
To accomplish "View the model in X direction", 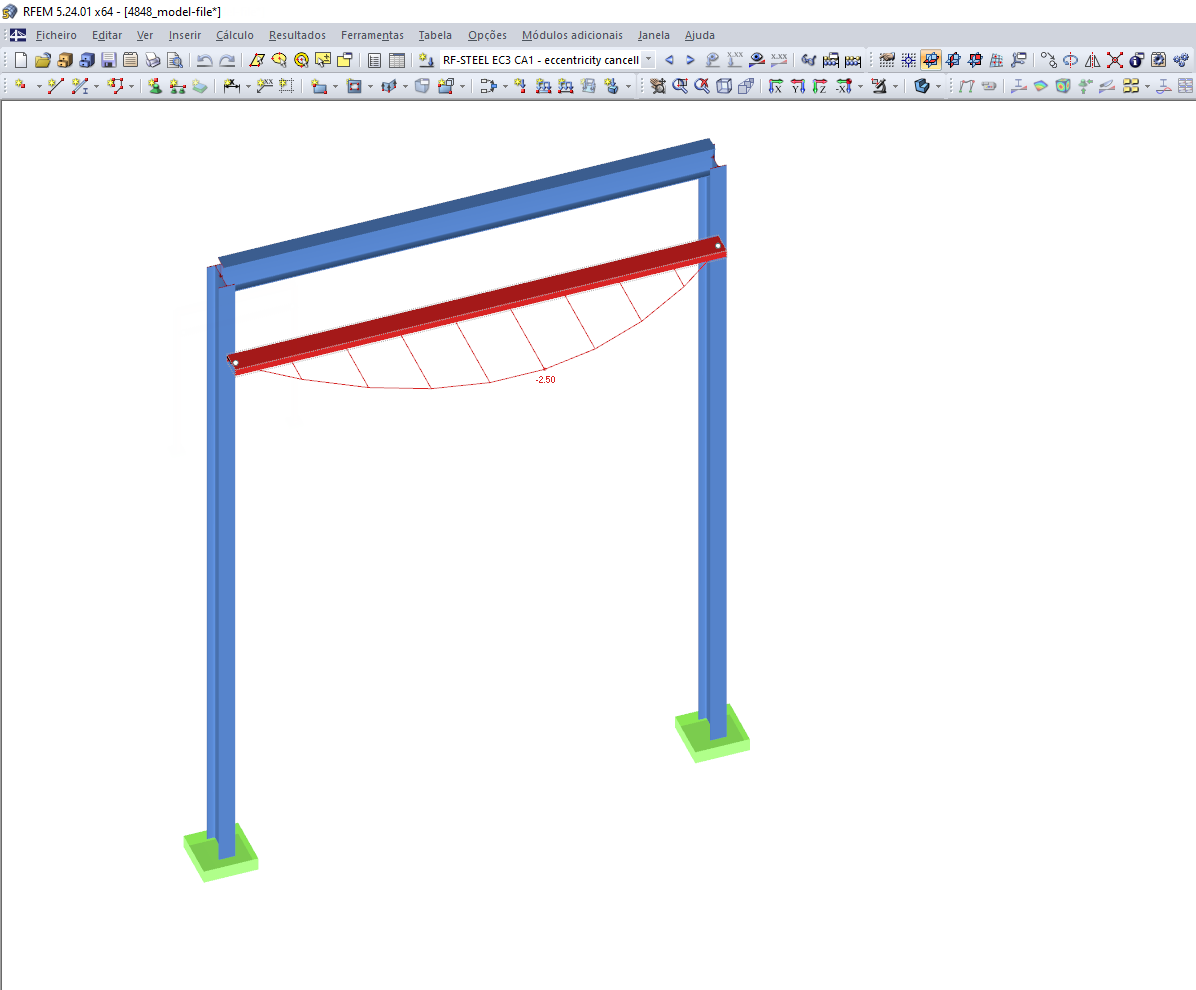I will (775, 85).
